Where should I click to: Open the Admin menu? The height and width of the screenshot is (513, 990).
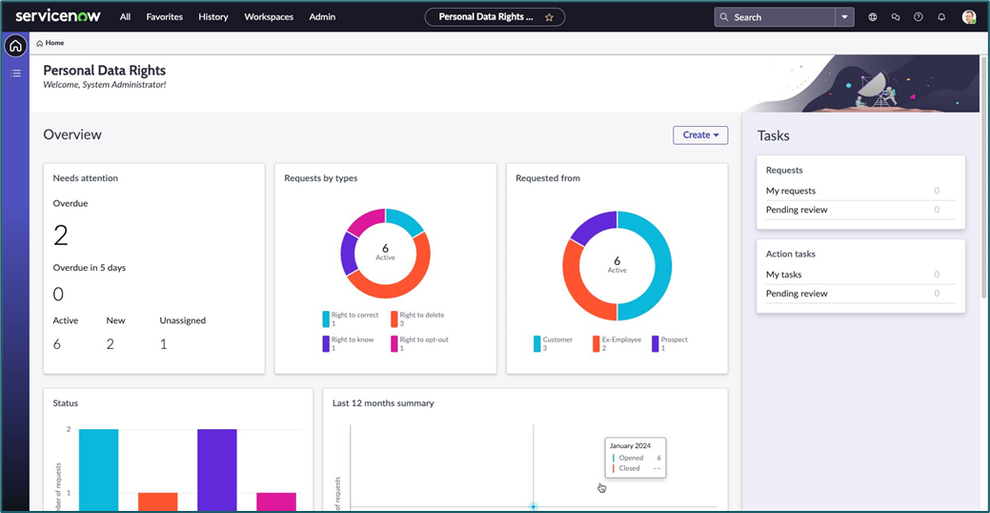pos(322,17)
